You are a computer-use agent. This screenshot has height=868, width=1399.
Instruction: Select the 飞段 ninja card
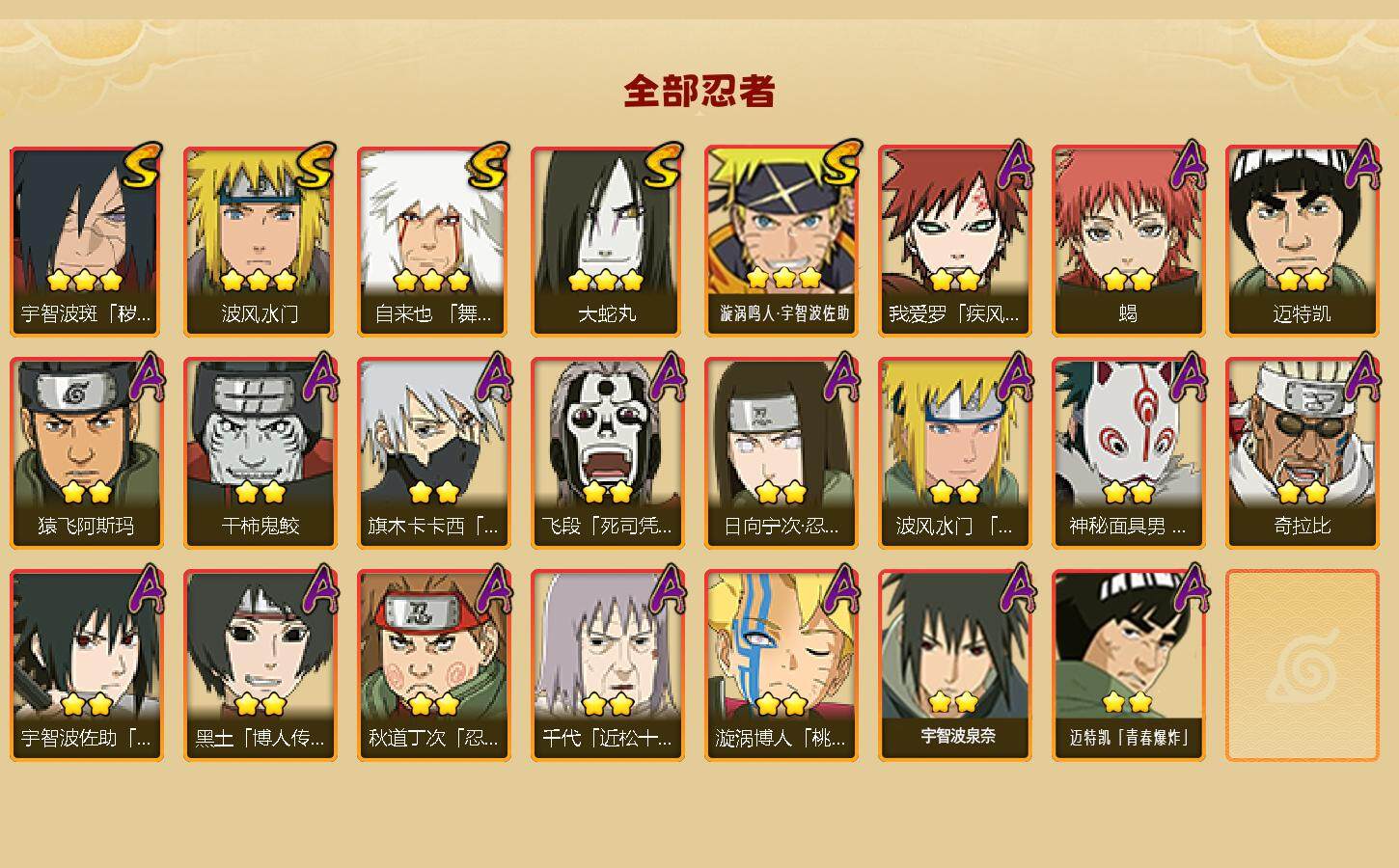(608, 453)
